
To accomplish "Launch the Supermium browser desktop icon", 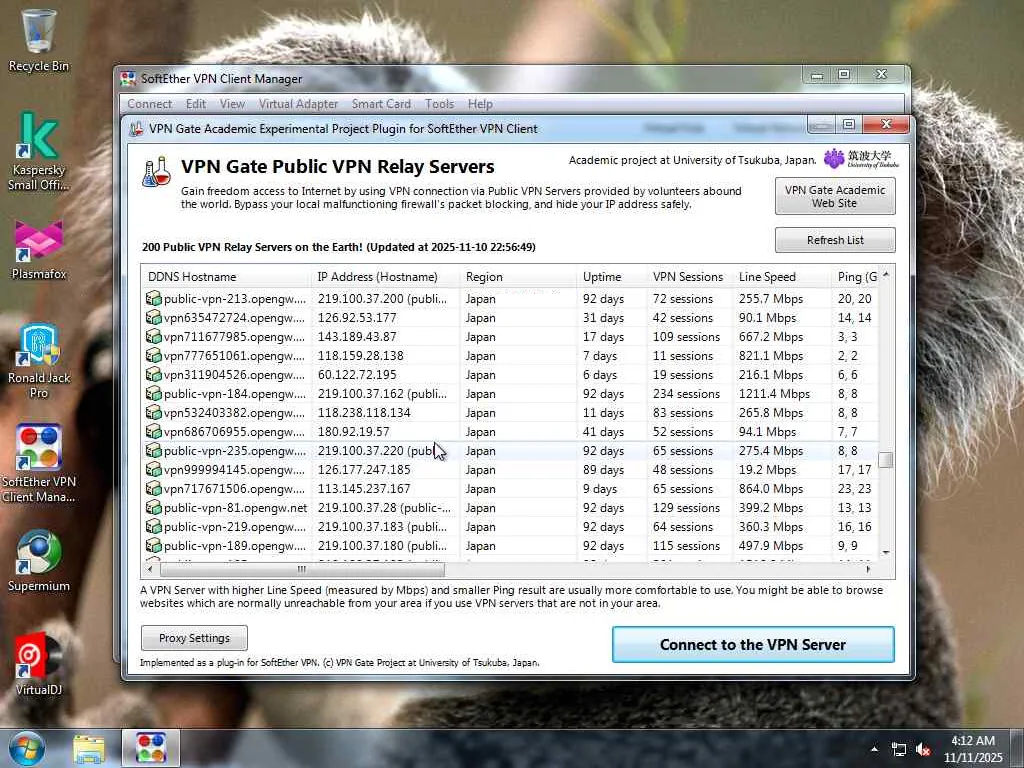I will (x=39, y=562).
